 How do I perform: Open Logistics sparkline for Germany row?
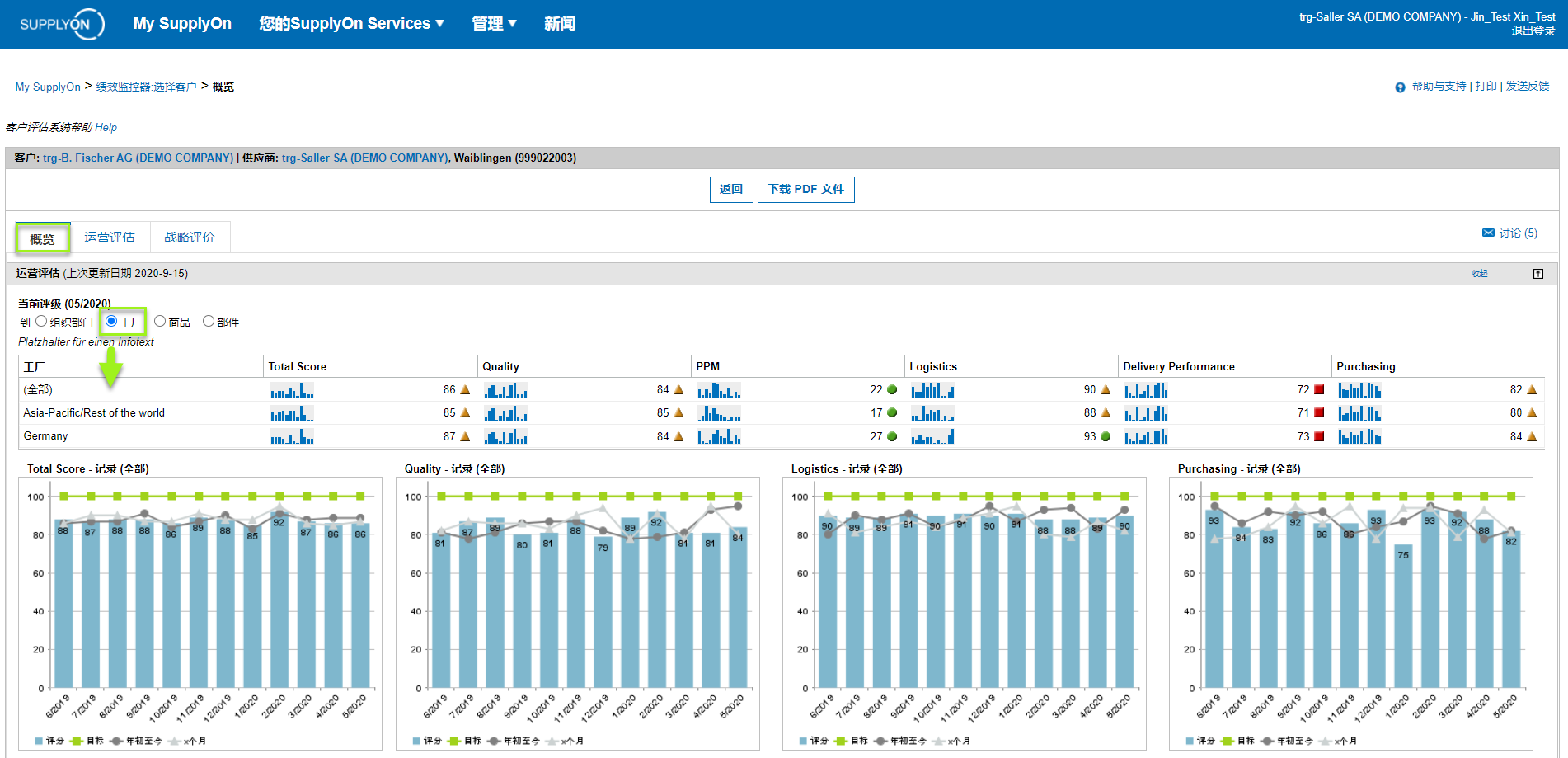pyautogui.click(x=932, y=436)
